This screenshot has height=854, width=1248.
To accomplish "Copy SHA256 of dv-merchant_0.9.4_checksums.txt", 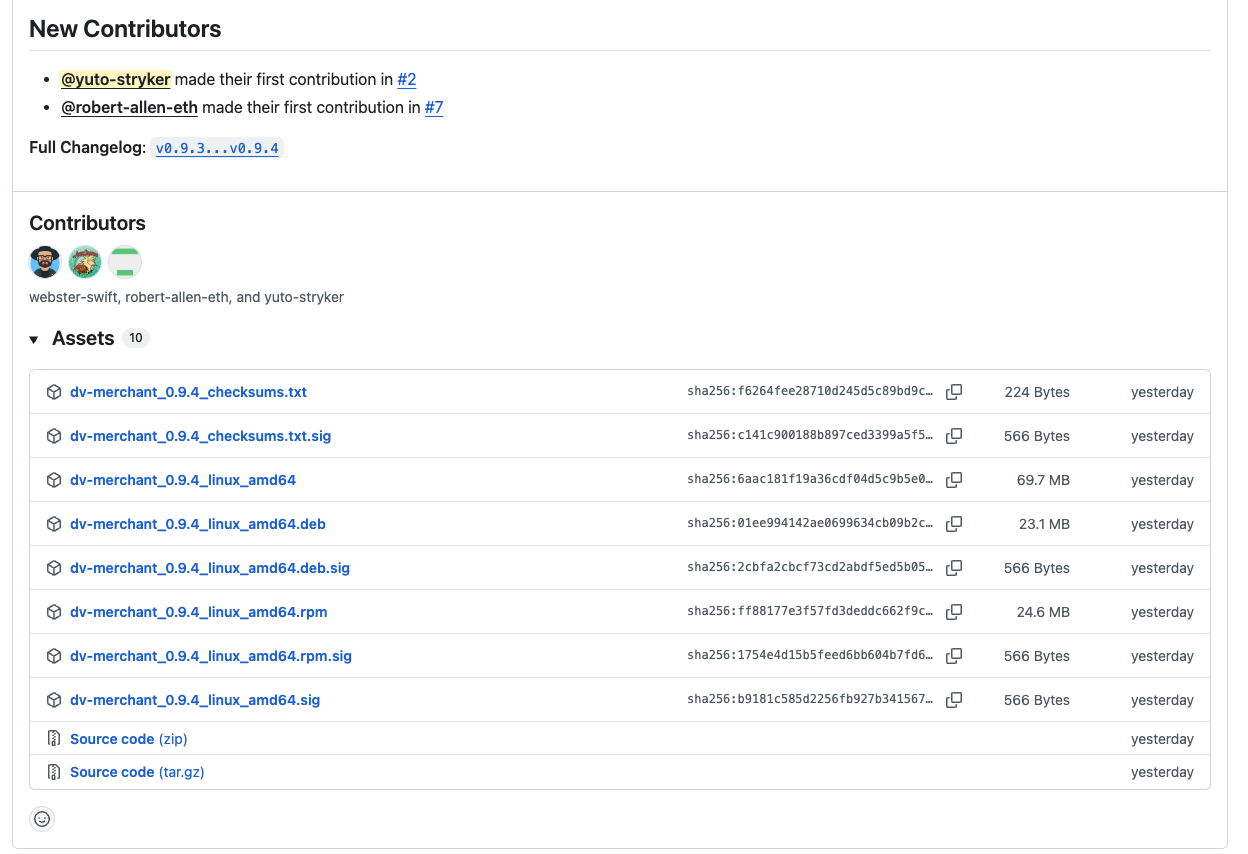I will tap(954, 392).
